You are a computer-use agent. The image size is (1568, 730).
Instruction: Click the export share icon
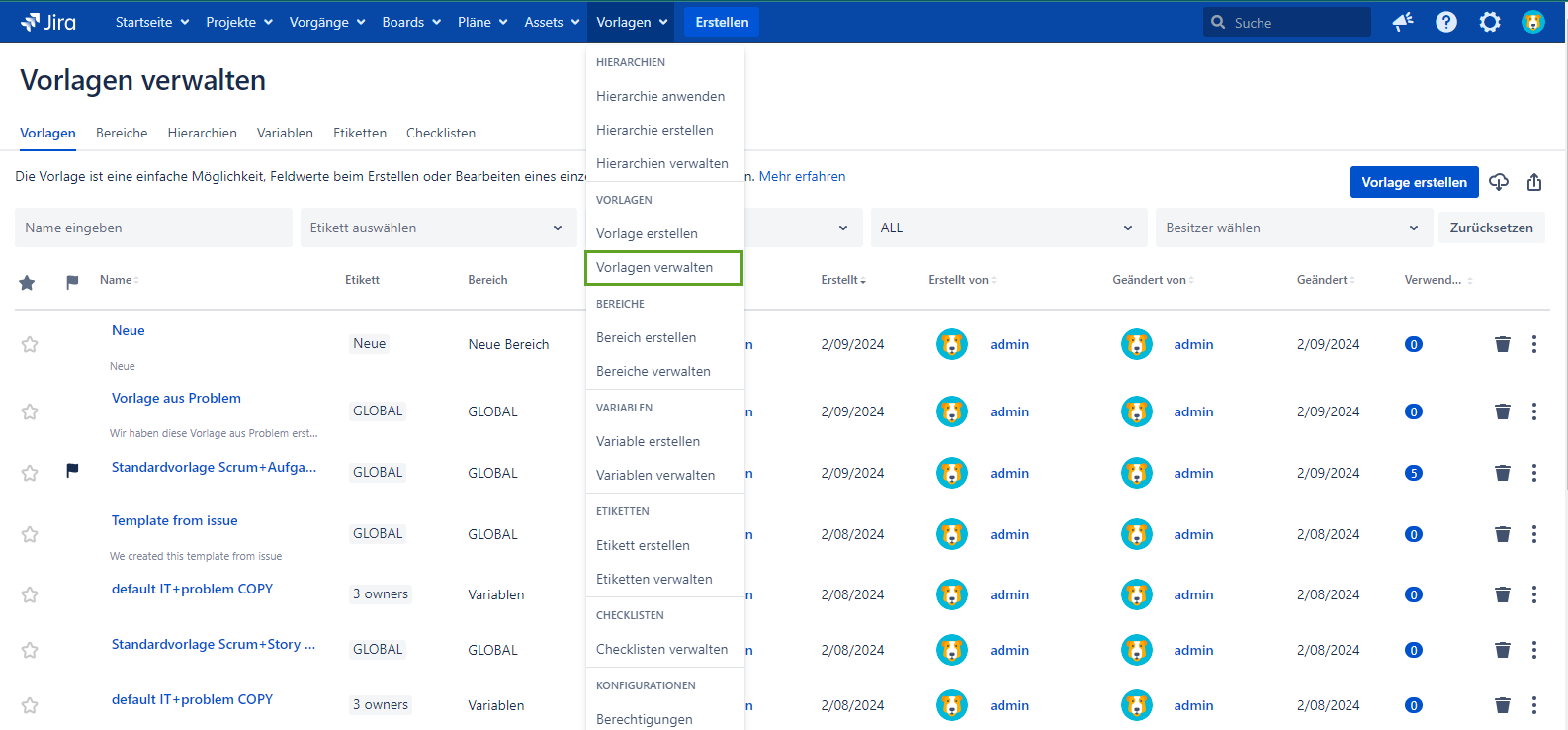(1533, 182)
